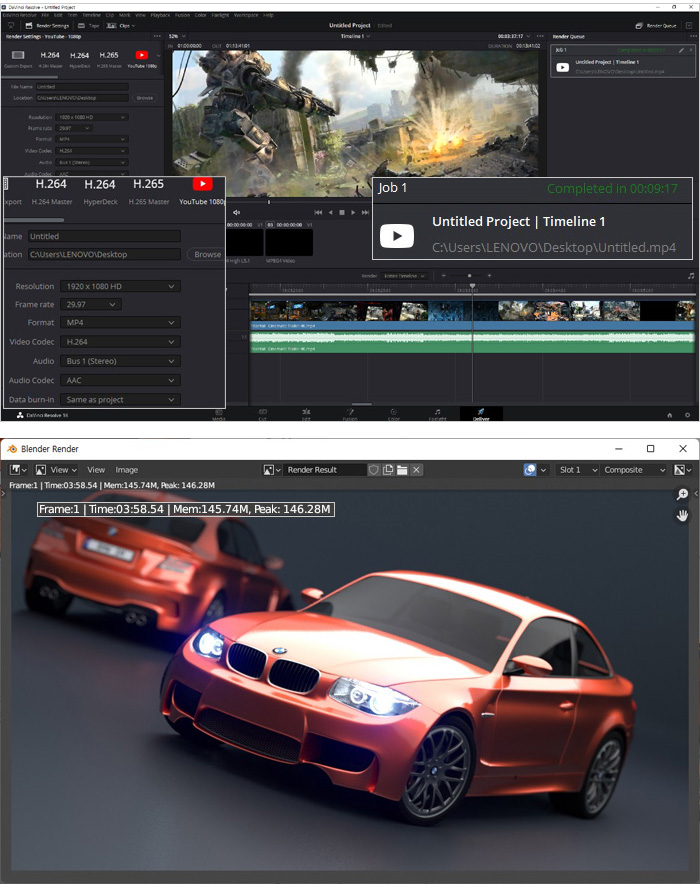Open Render Queue panel three-dot options
This screenshot has height=888, width=700.
(x=693, y=36)
